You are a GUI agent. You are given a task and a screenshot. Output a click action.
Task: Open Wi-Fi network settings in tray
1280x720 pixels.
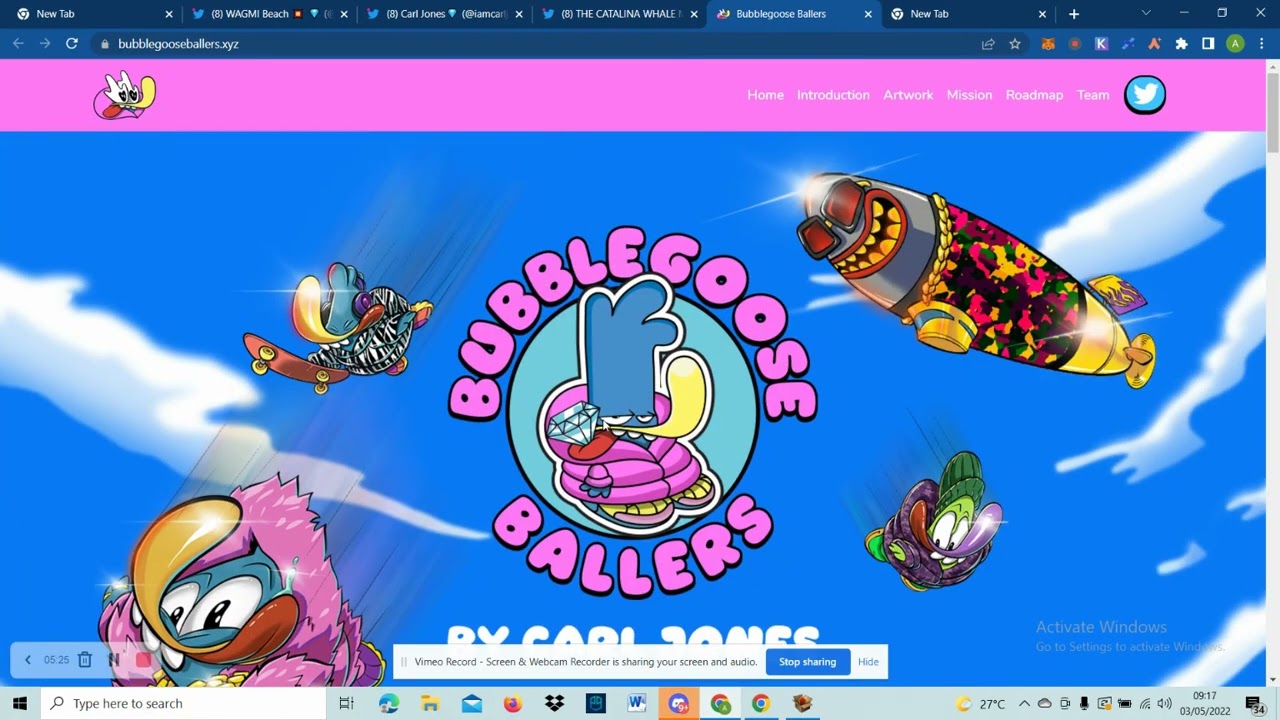click(1145, 703)
